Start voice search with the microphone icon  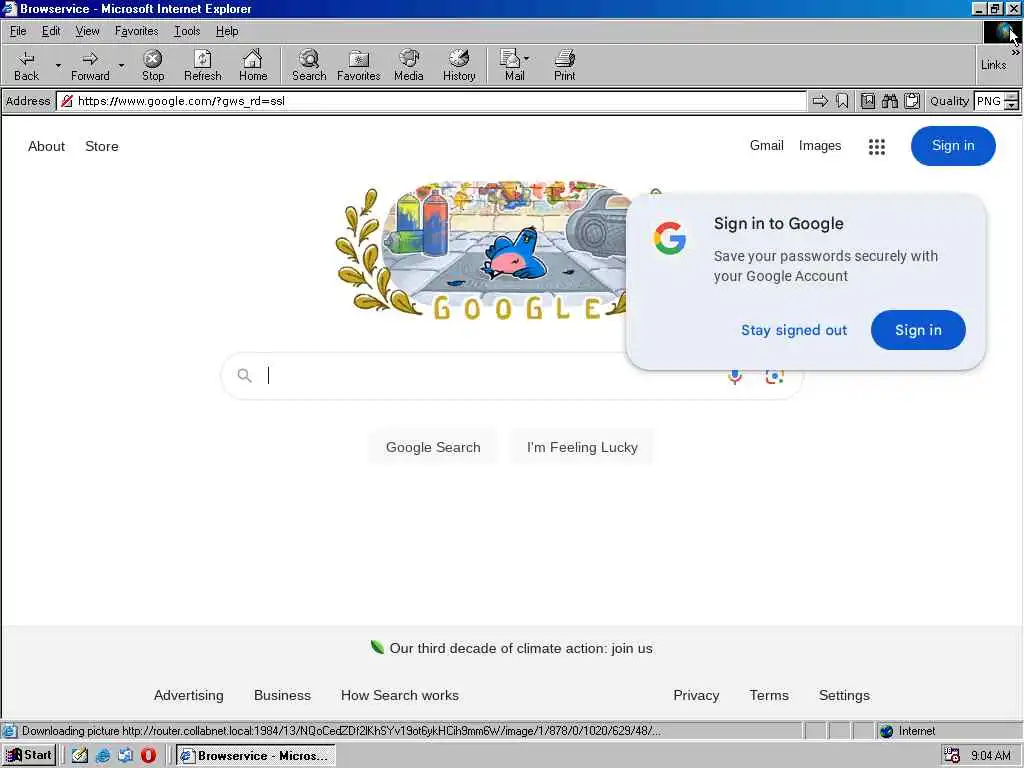(735, 376)
